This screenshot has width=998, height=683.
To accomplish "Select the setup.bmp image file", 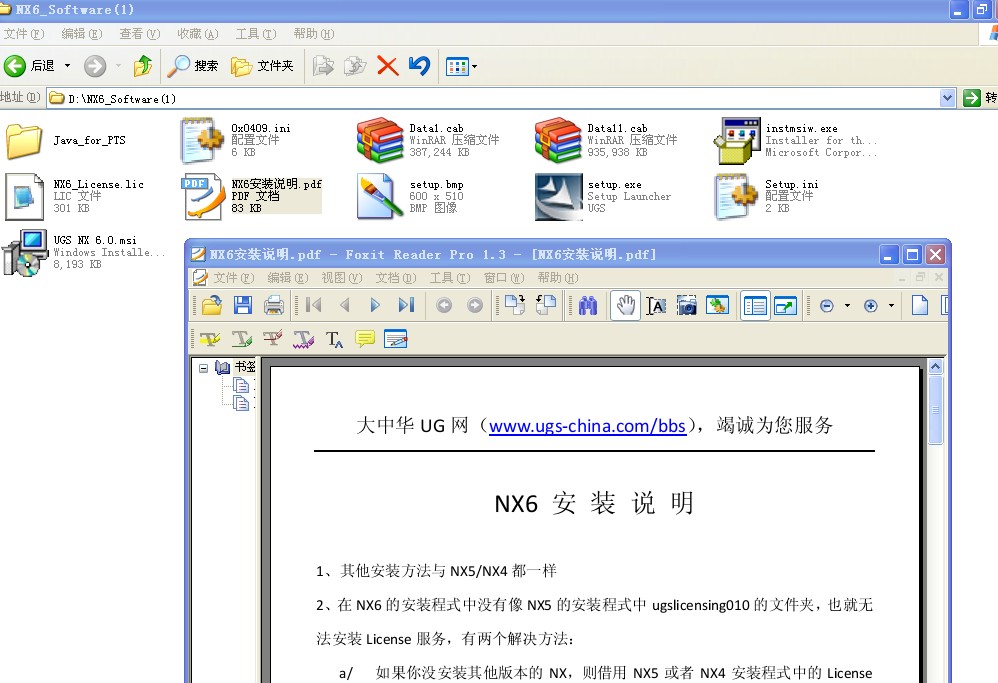I will [x=411, y=196].
